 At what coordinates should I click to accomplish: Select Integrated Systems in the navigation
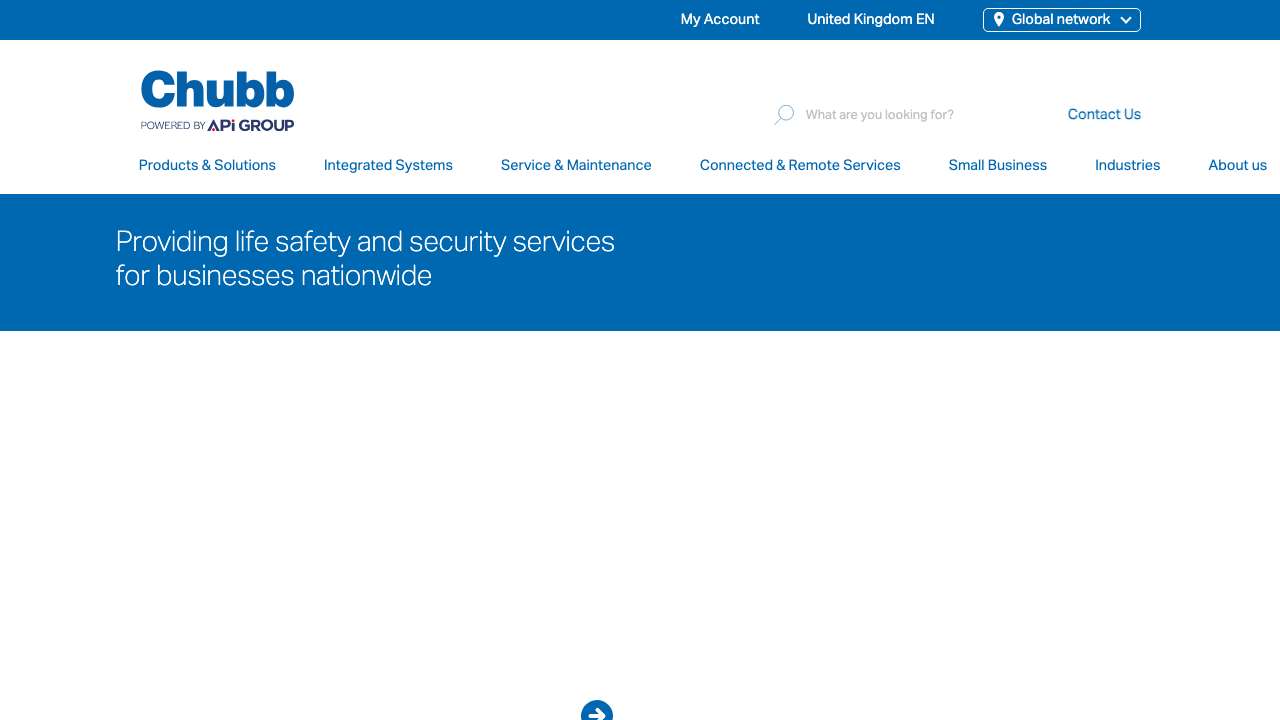coord(388,166)
